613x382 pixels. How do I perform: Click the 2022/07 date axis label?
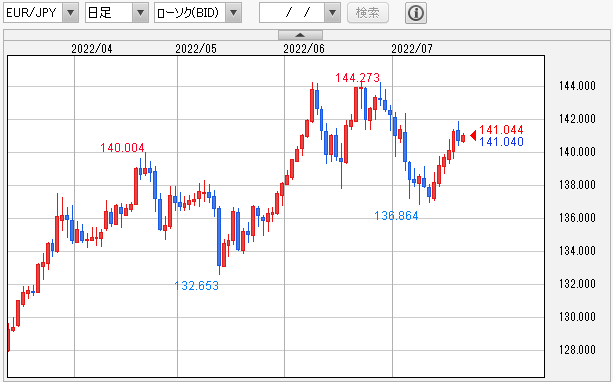click(x=412, y=49)
